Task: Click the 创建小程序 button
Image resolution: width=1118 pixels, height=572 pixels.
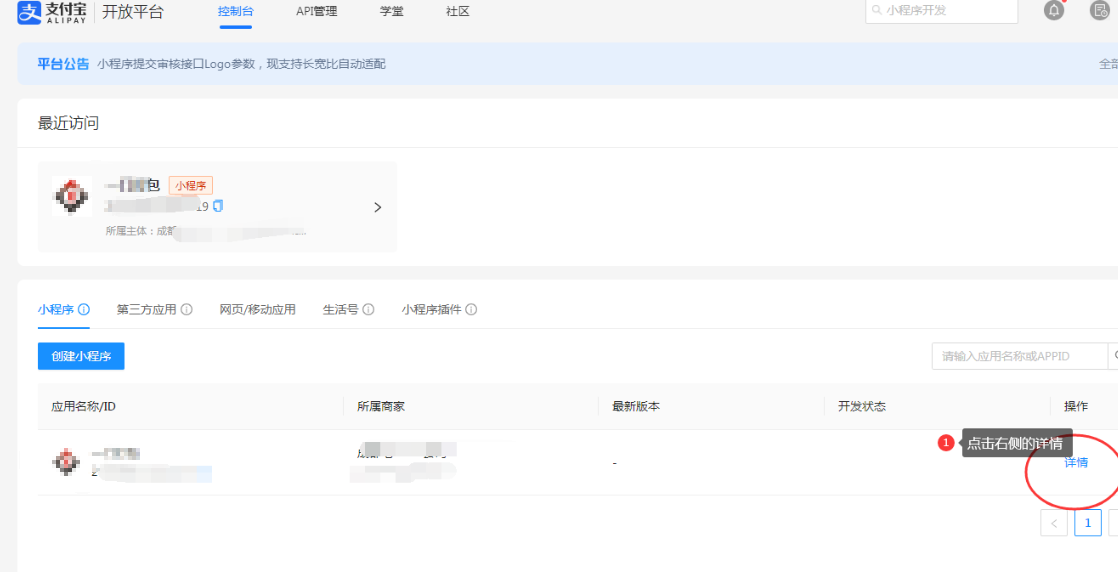Action: [81, 356]
